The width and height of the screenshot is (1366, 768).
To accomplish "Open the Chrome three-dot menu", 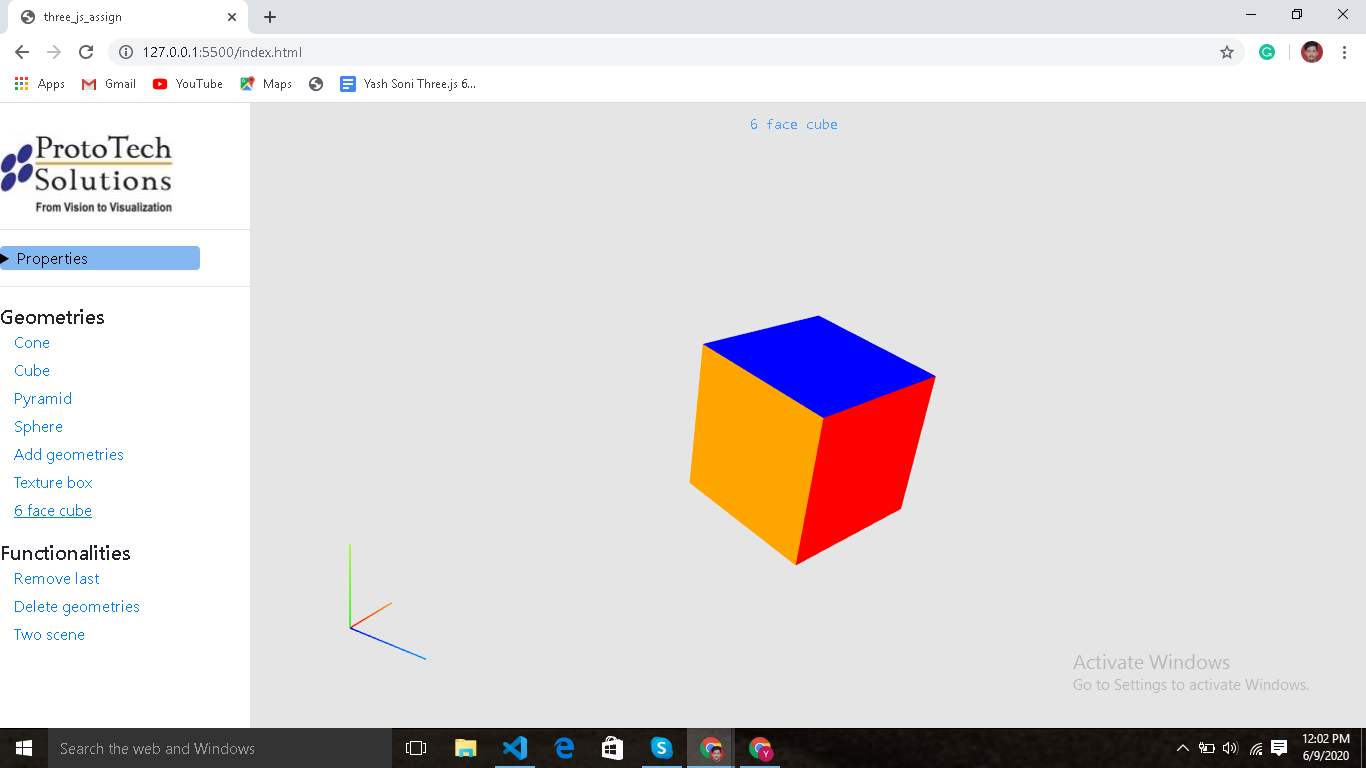I will coord(1343,51).
